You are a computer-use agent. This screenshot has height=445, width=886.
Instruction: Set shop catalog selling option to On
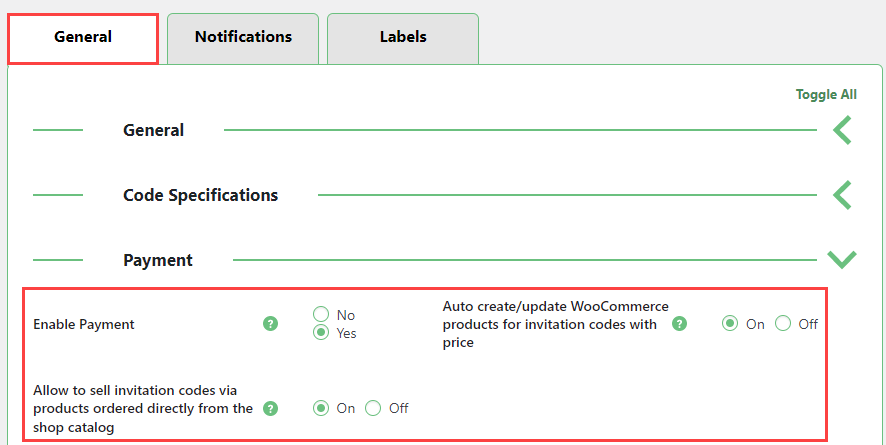click(321, 408)
